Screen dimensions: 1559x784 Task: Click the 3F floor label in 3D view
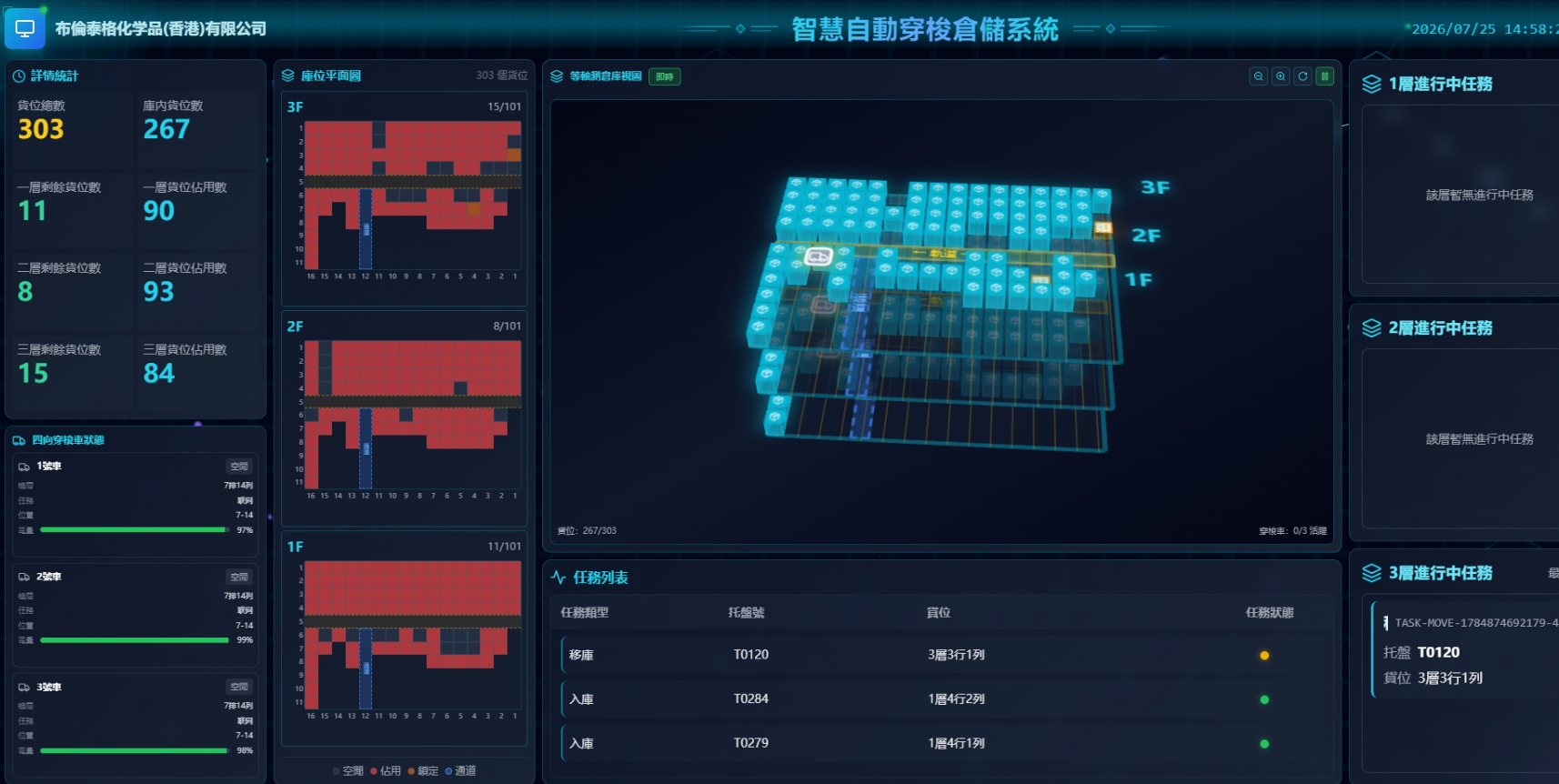[1155, 187]
